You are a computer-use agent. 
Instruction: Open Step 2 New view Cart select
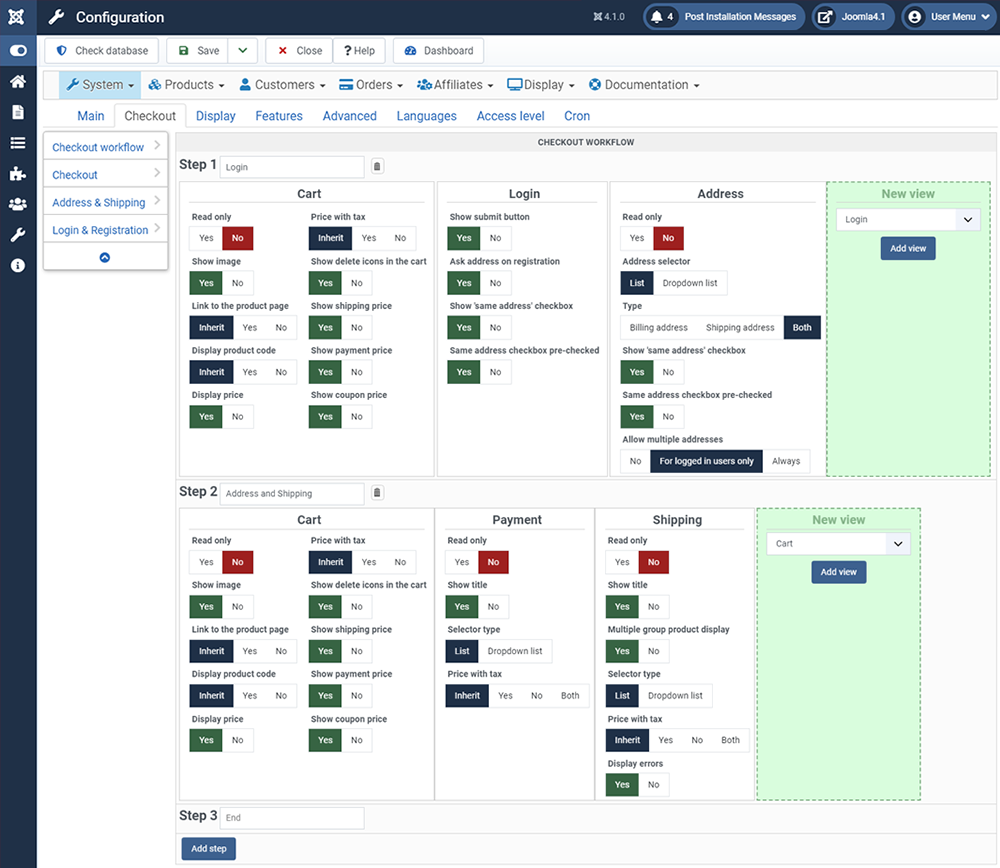(x=839, y=543)
